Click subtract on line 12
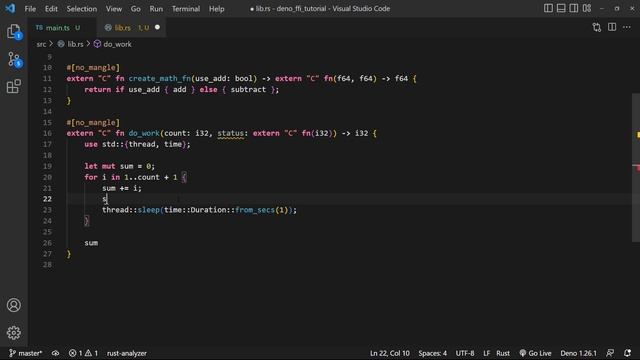The image size is (640, 360). 248,89
